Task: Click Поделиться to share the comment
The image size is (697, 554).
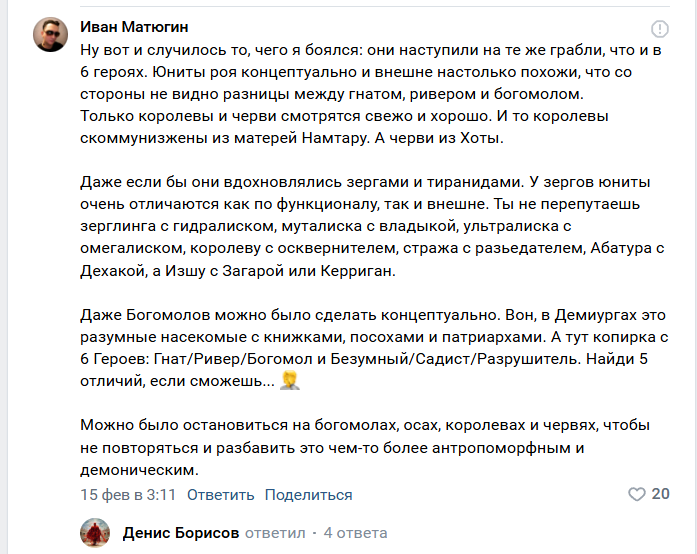Action: [x=308, y=494]
